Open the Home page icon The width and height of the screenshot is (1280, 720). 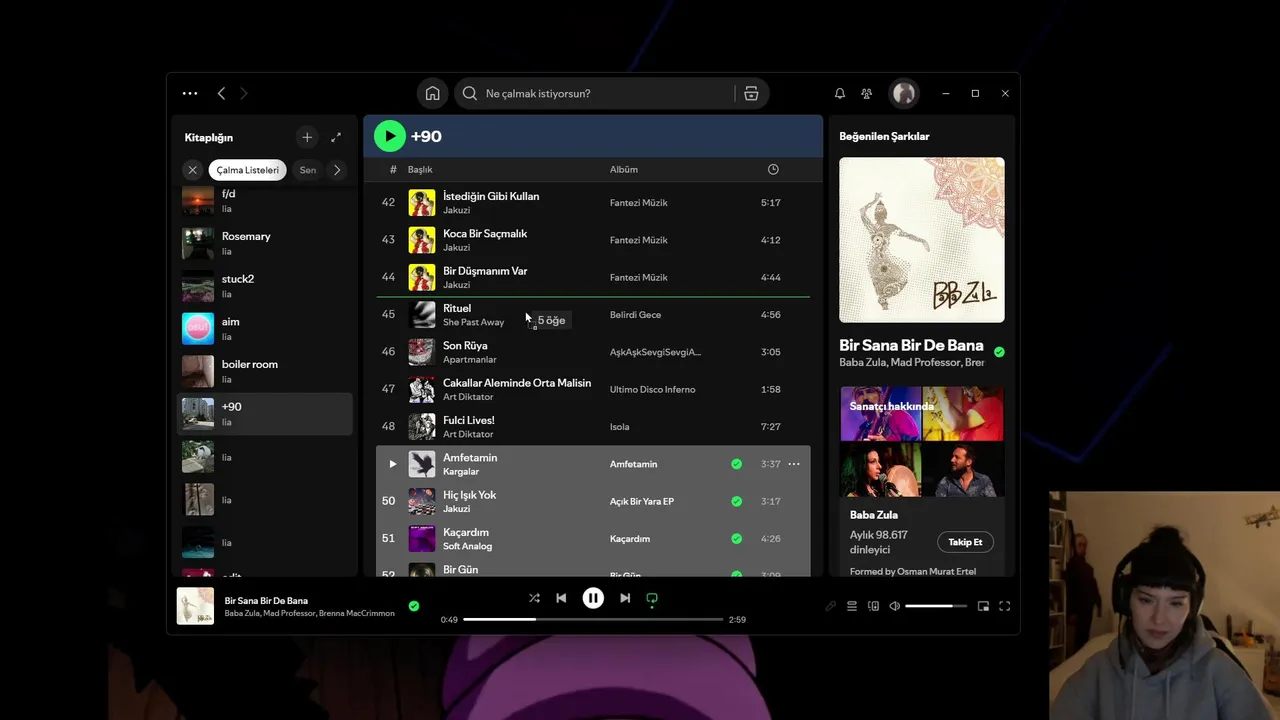click(432, 93)
